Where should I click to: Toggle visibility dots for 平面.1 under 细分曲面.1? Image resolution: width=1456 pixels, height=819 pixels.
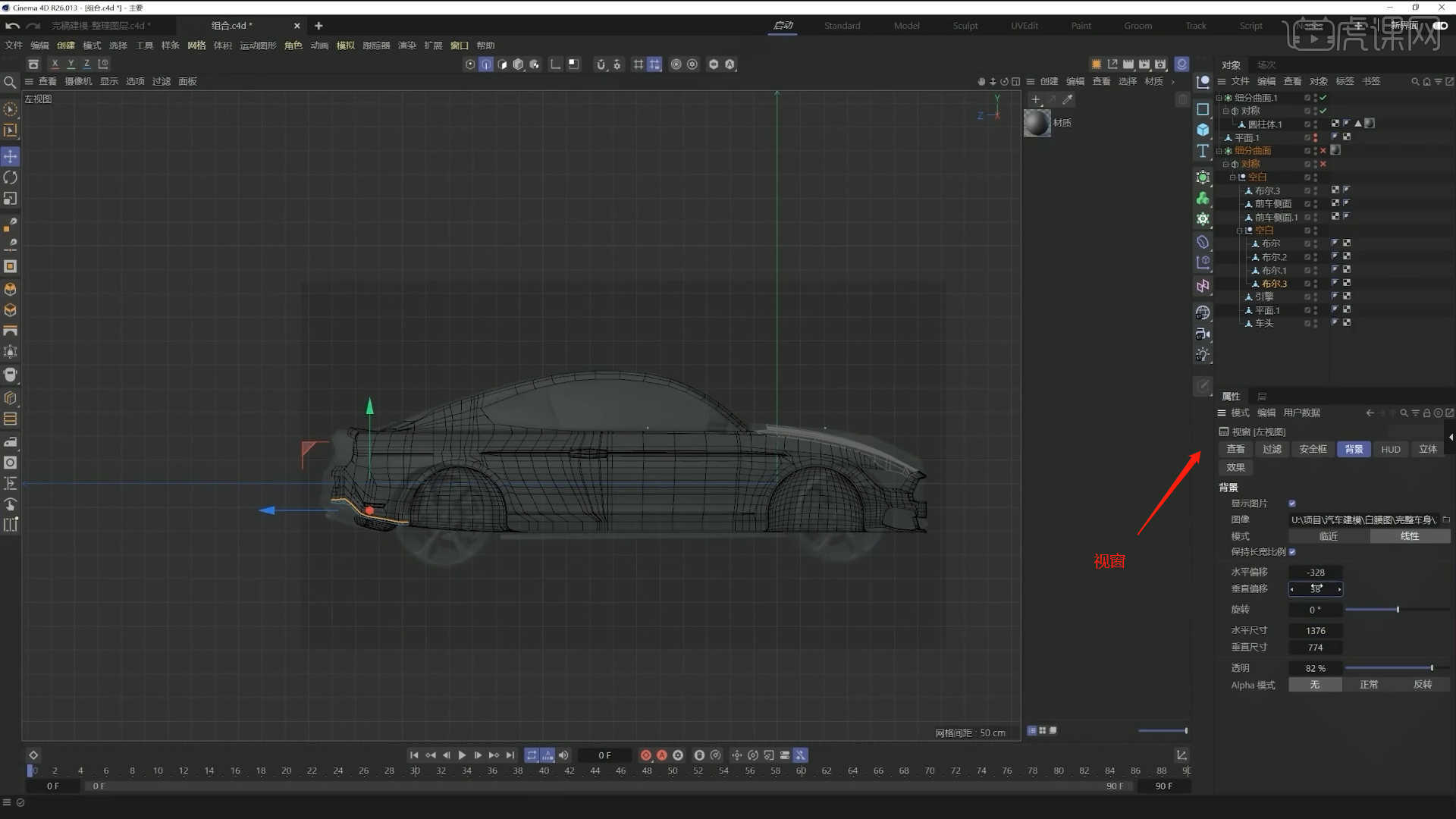pos(1315,138)
